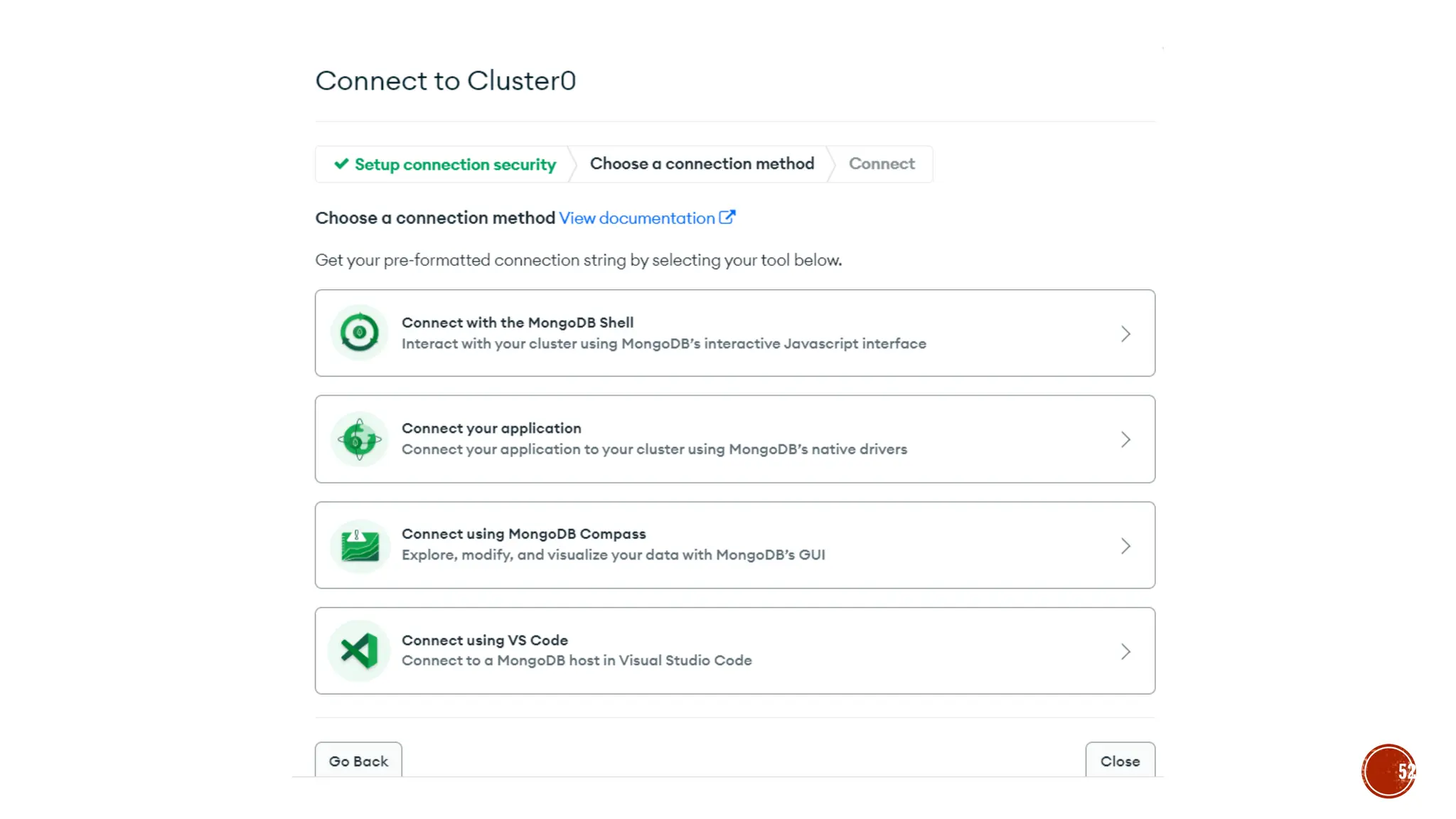
Task: Expand the MongoDB Shell option chevron
Action: pos(1125,333)
